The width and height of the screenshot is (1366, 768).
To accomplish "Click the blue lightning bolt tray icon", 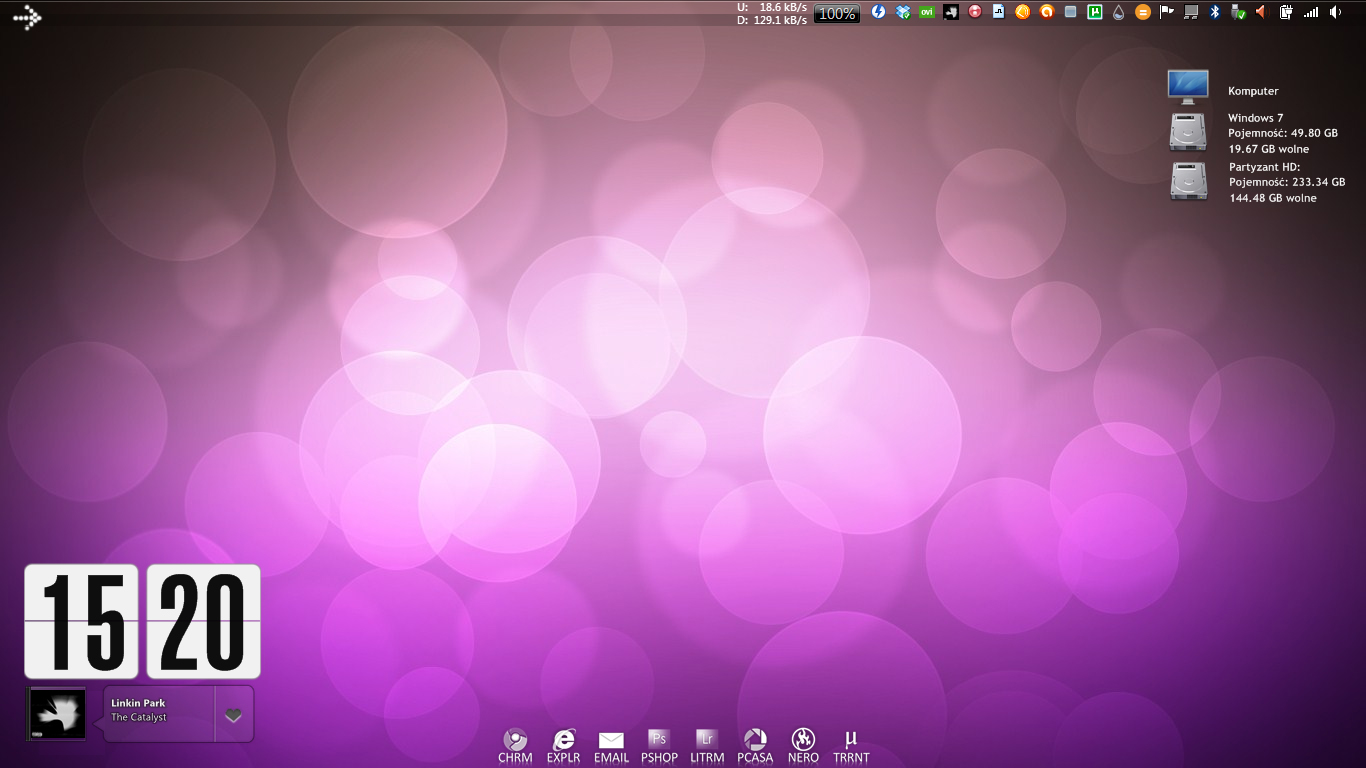I will click(878, 12).
